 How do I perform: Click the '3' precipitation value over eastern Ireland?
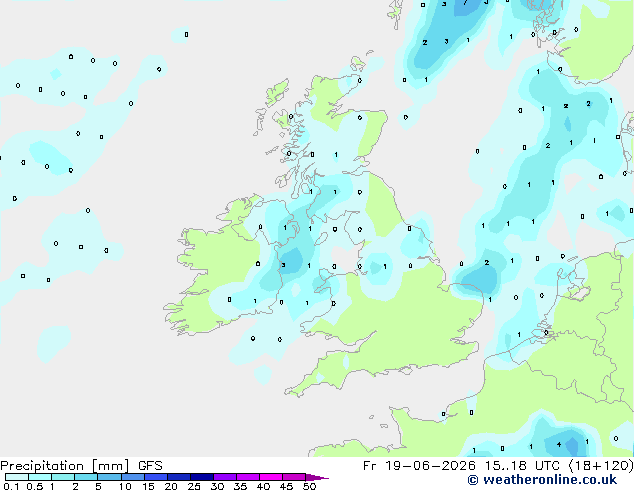[x=283, y=265]
